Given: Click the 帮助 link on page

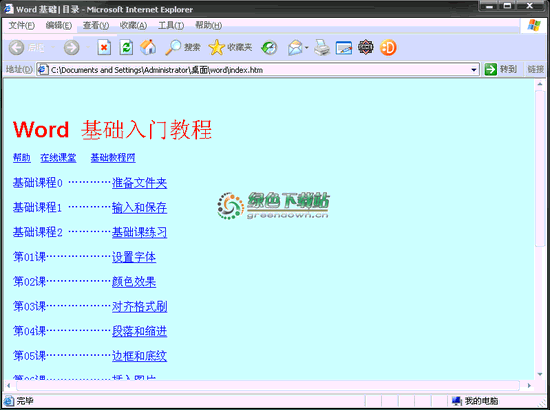Looking at the screenshot, I should tap(22, 157).
